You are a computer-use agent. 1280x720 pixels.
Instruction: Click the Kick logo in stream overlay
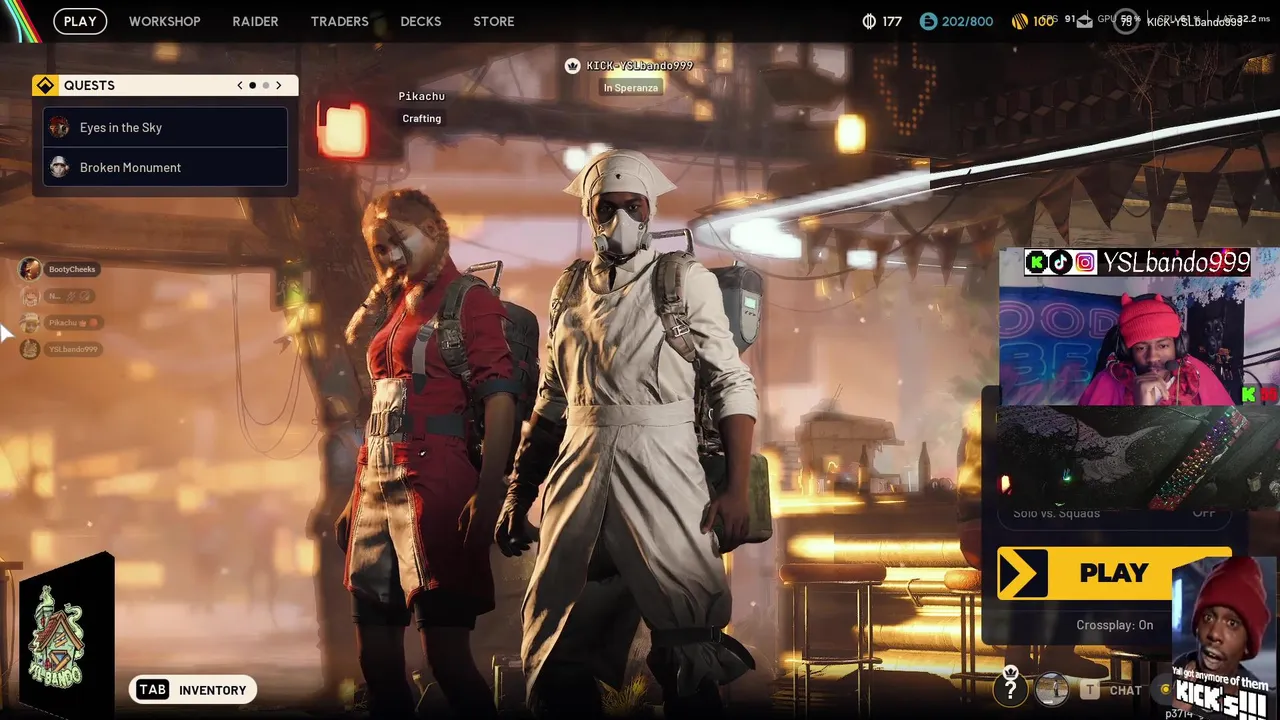coord(1038,263)
